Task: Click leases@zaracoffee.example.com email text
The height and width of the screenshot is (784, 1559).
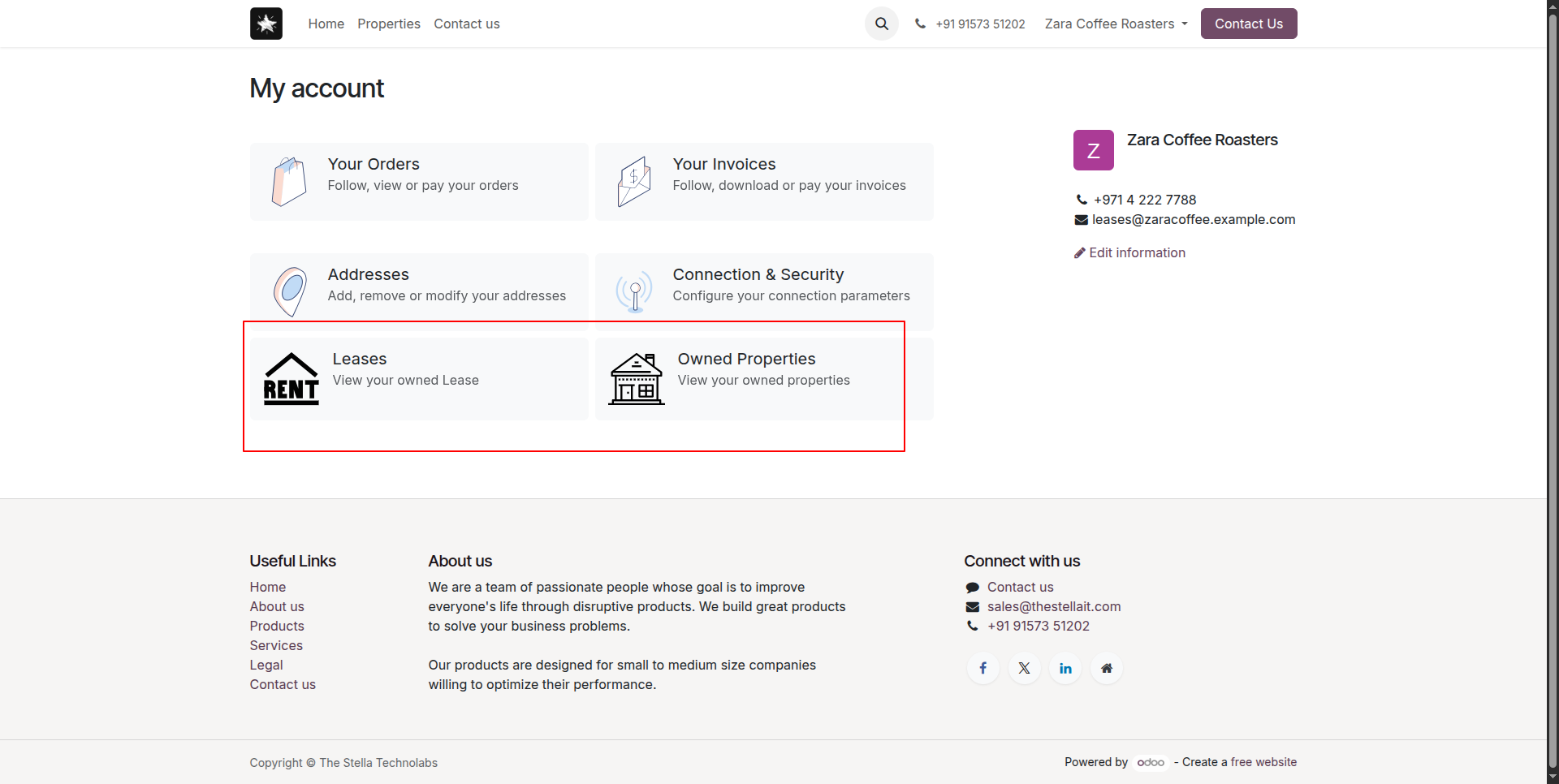Action: tap(1194, 219)
